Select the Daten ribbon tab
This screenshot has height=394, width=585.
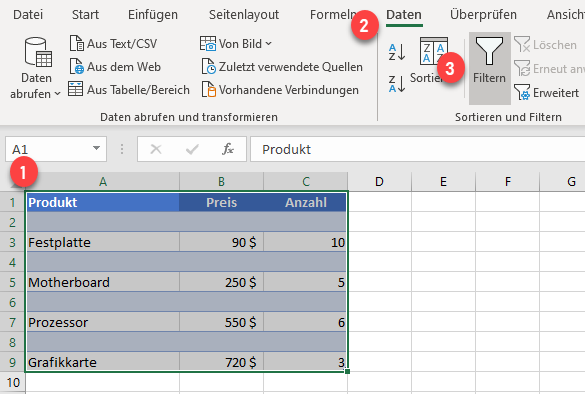point(404,15)
